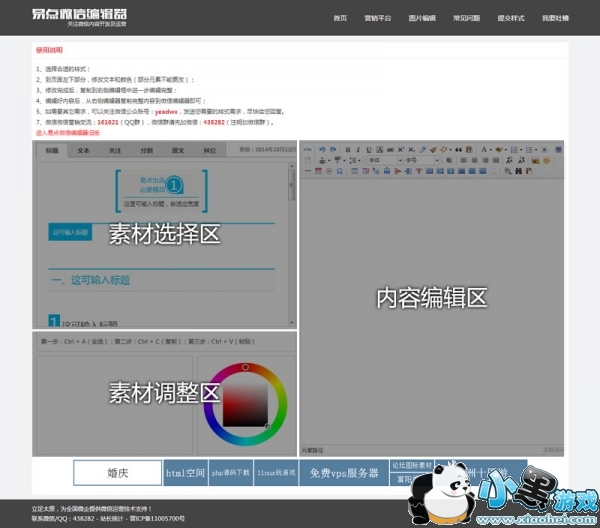Click the Italic formatting icon
This screenshot has width=600, height=528.
(357, 149)
